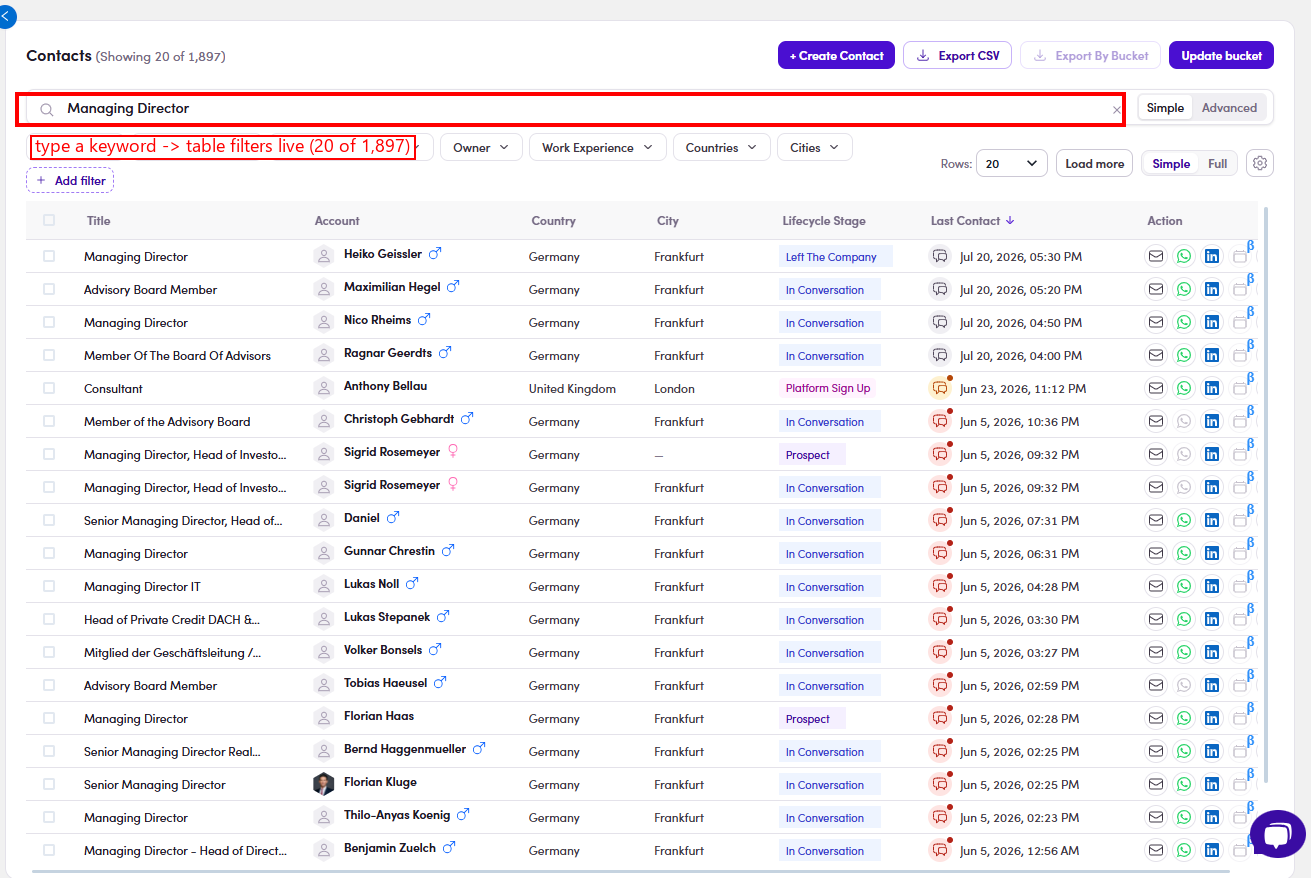Click title Managing Director IT
Image resolution: width=1311 pixels, height=878 pixels.
142,587
